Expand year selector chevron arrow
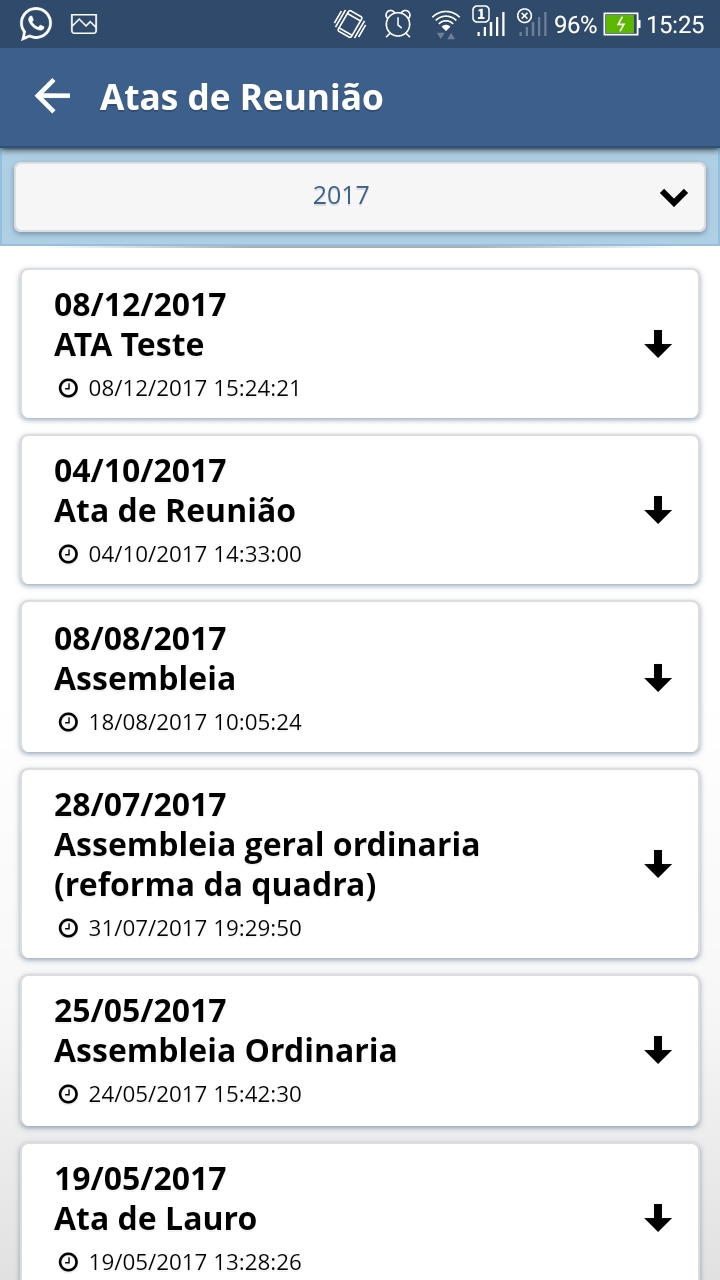This screenshot has height=1280, width=720. click(674, 197)
